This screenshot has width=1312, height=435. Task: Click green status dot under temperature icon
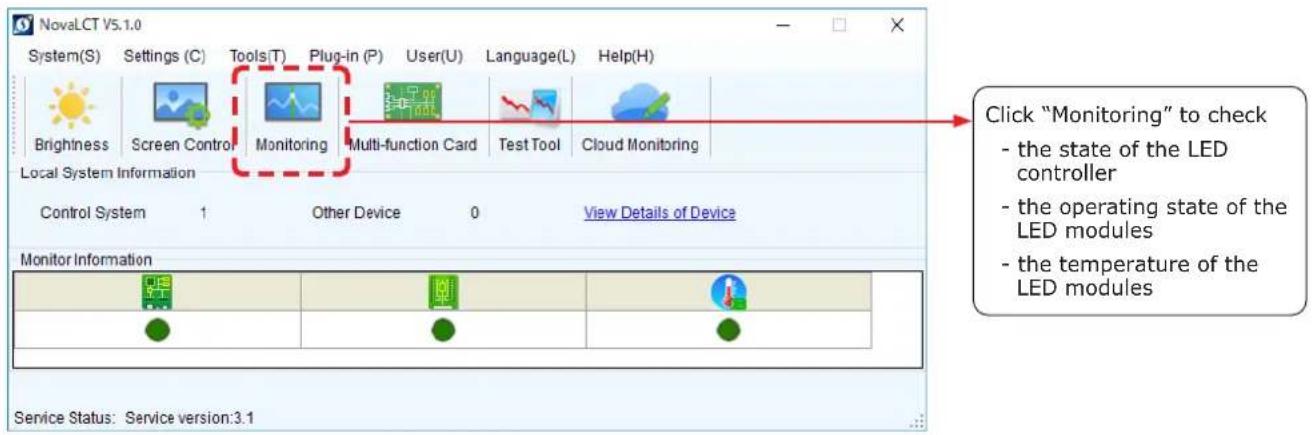pyautogui.click(x=729, y=329)
